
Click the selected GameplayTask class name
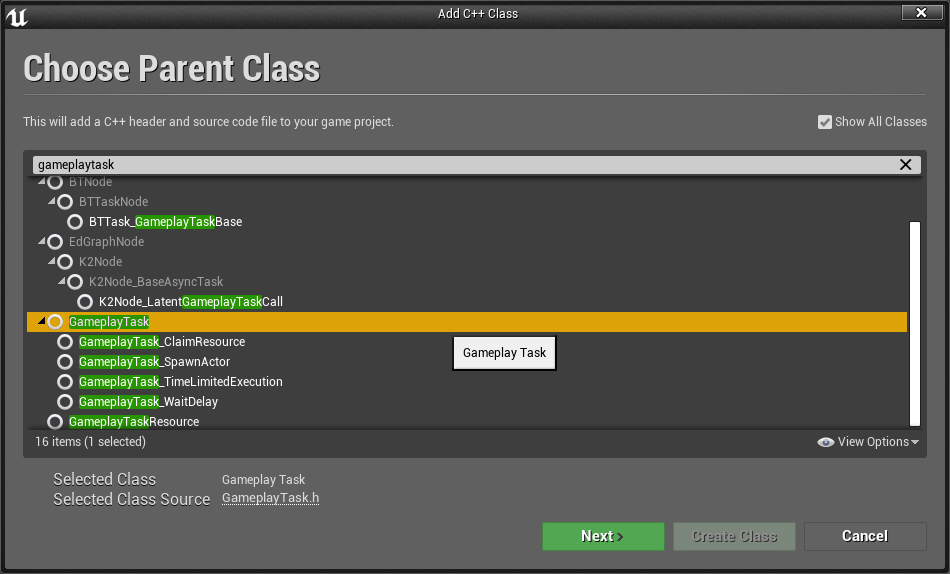click(109, 322)
